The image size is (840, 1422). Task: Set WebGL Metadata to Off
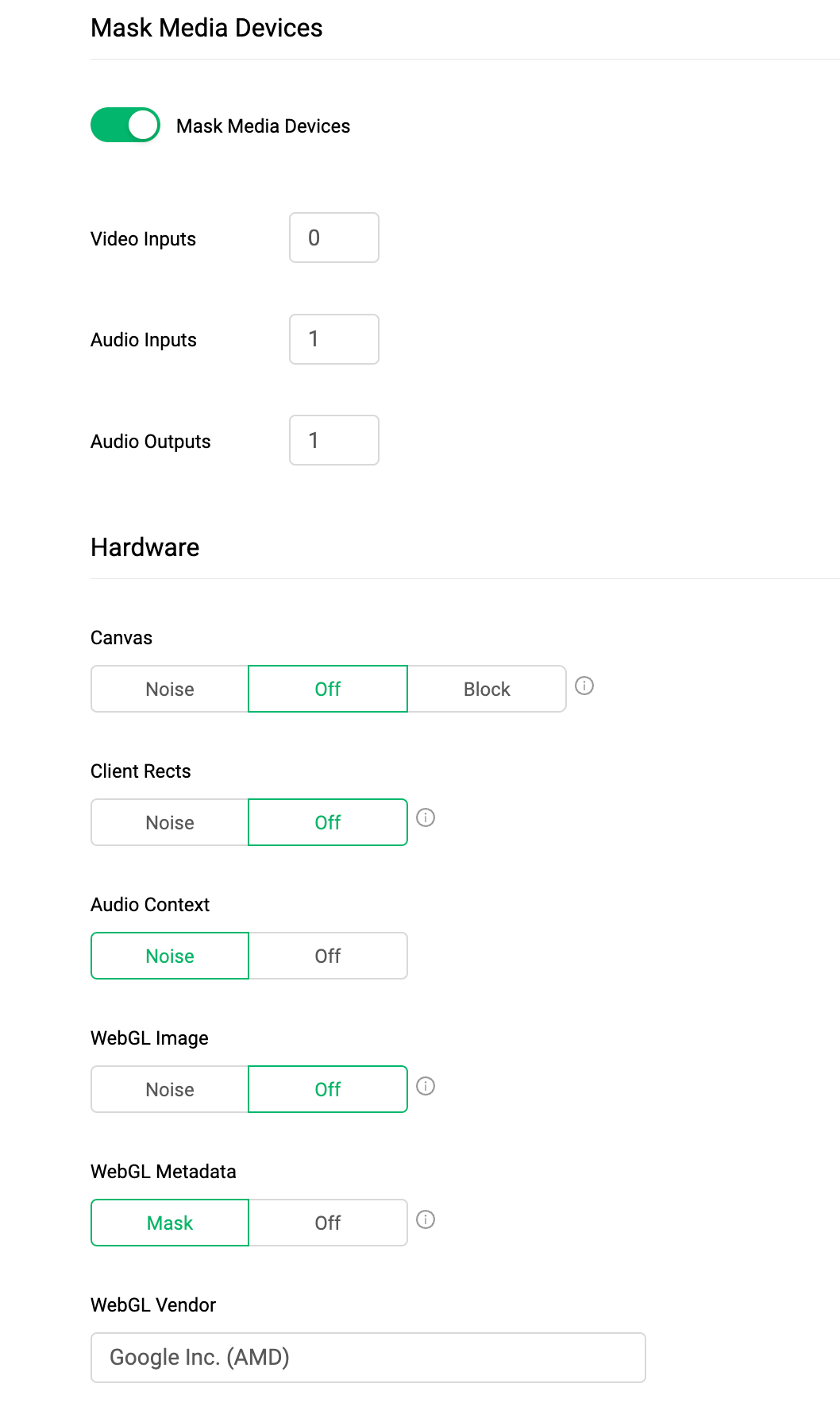click(x=328, y=1223)
